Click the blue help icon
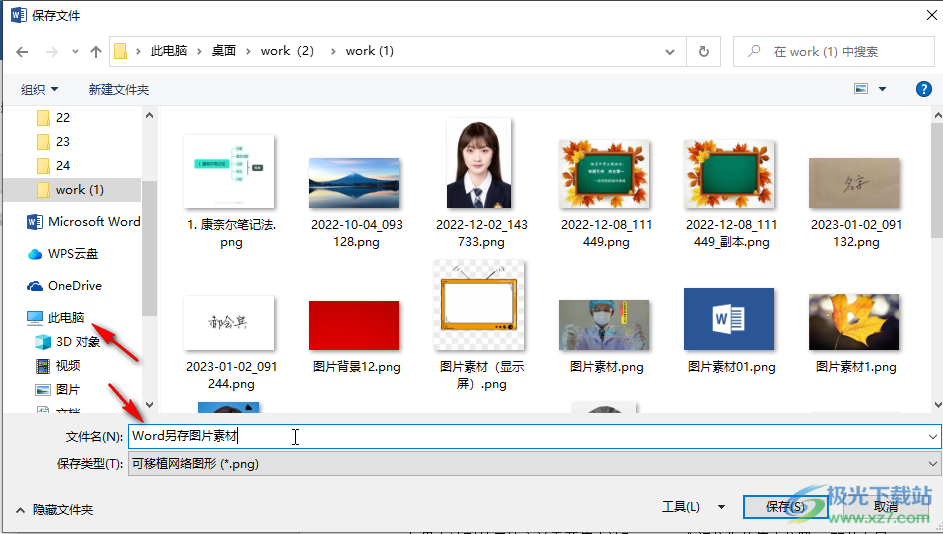 [x=923, y=89]
